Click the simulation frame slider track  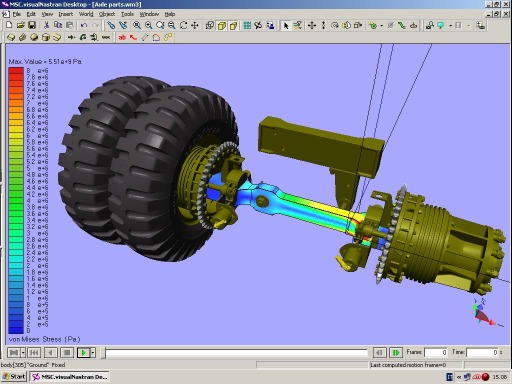(236, 353)
